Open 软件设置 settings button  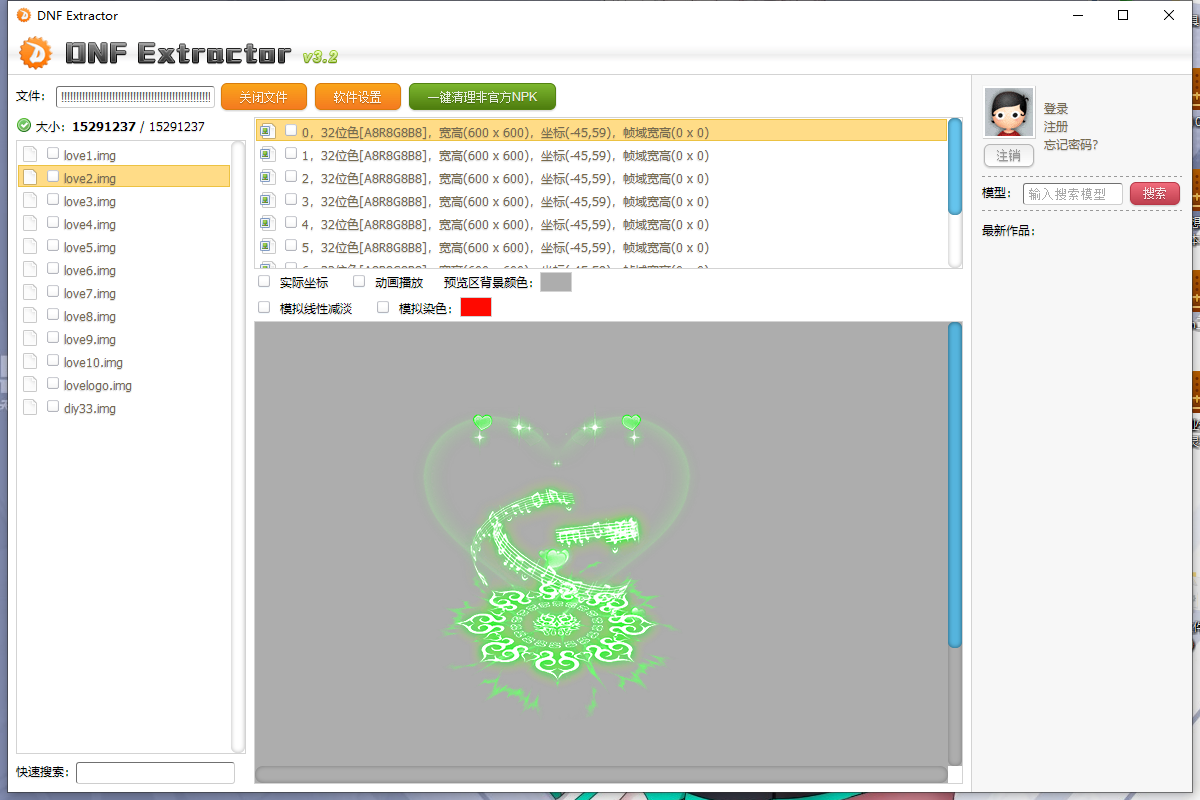point(357,97)
